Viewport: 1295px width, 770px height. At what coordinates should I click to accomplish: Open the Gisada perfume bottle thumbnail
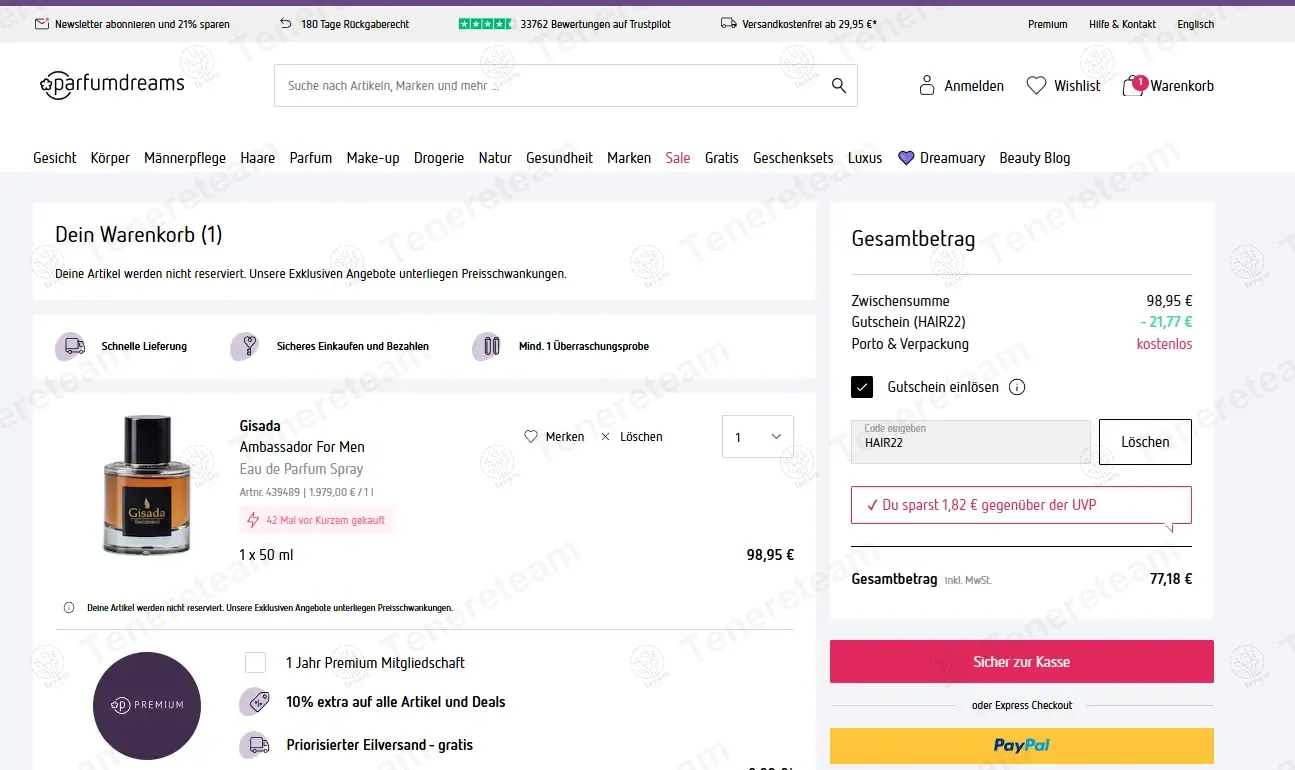pos(146,485)
